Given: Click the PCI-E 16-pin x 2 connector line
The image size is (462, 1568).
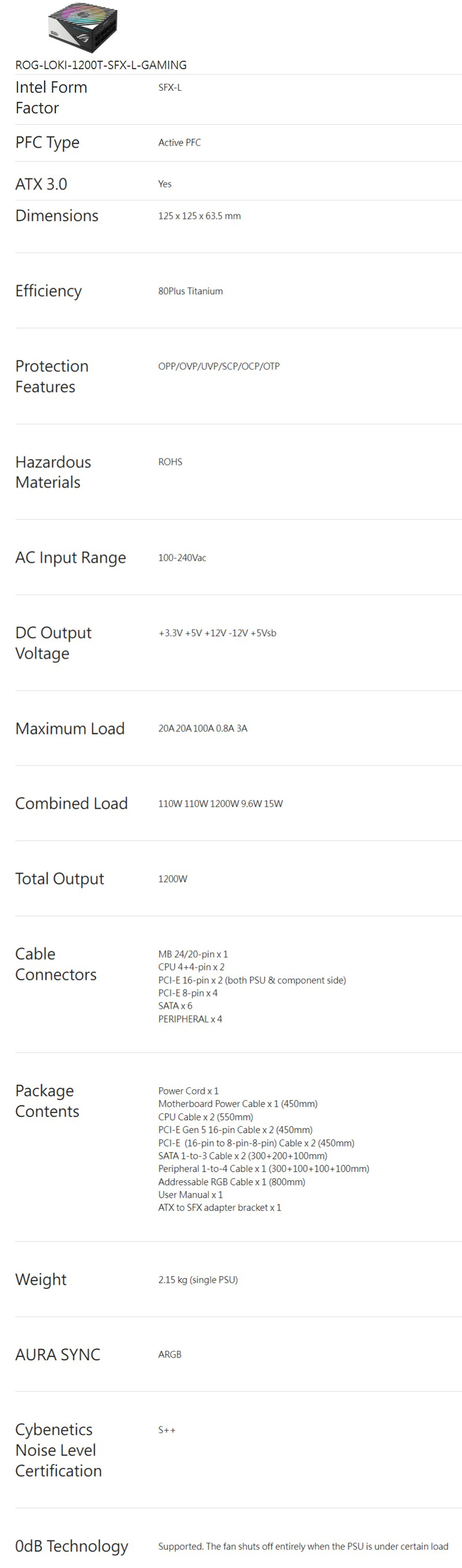Looking at the screenshot, I should click(252, 980).
